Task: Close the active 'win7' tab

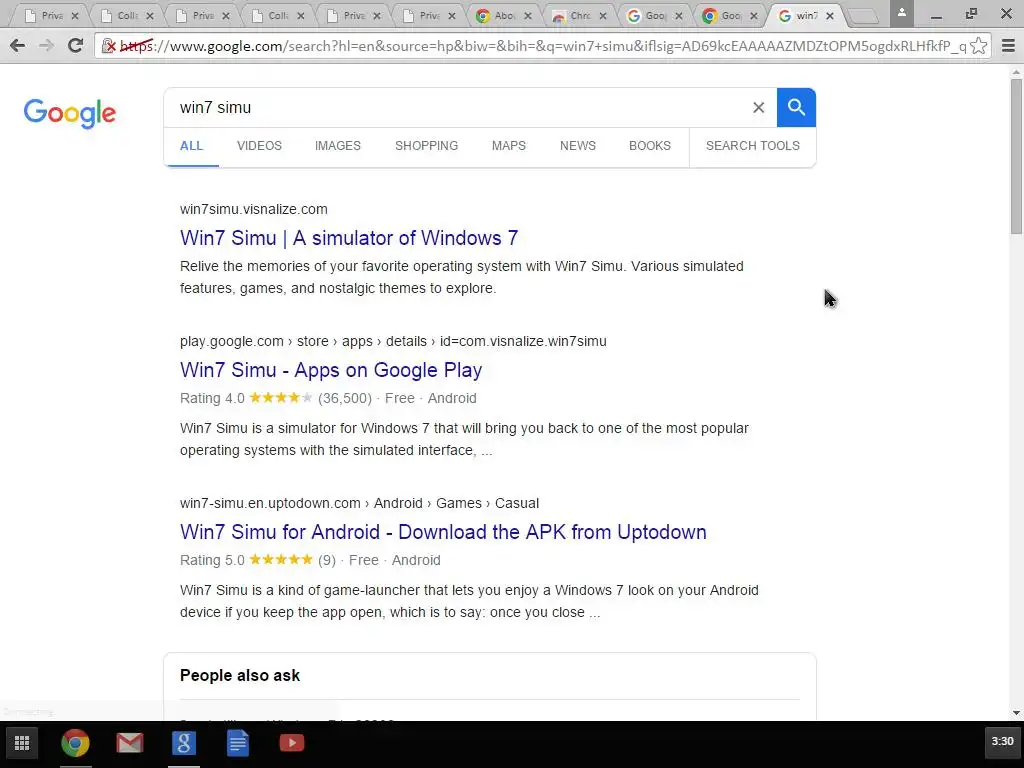Action: point(829,16)
